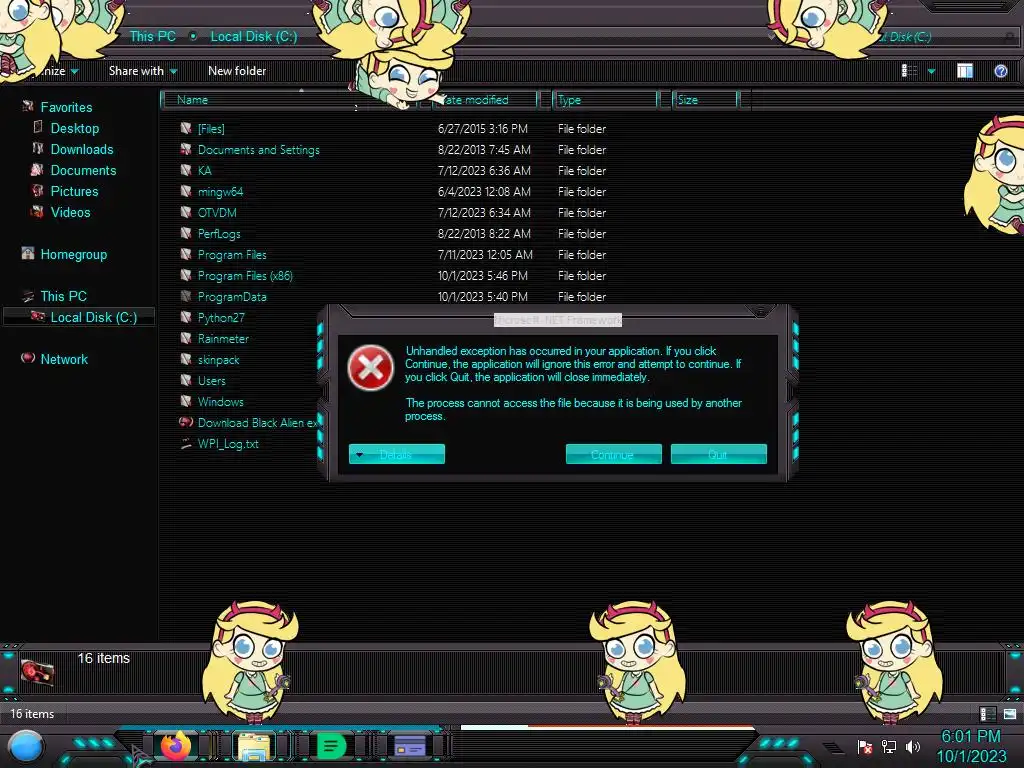Screen dimensions: 1024x768
Task: Select the Windows folder
Action: coord(220,402)
